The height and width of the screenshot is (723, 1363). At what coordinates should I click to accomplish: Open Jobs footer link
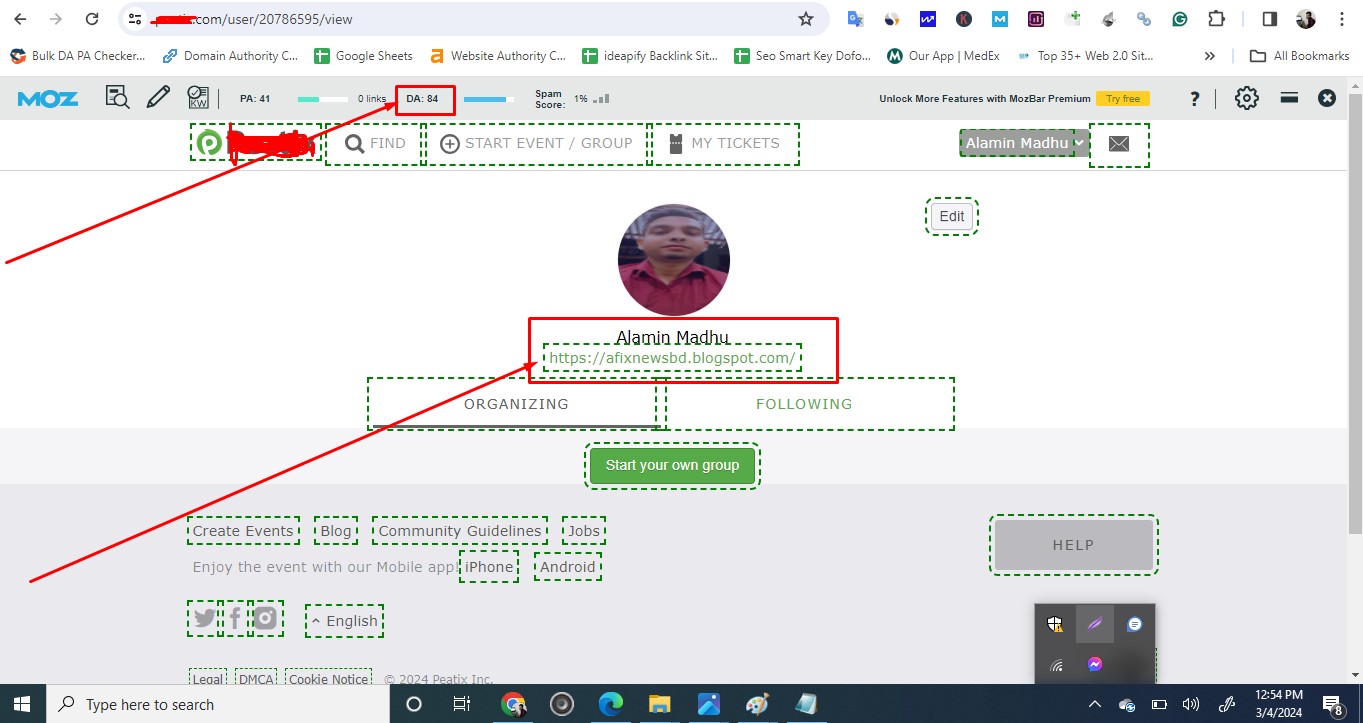584,531
